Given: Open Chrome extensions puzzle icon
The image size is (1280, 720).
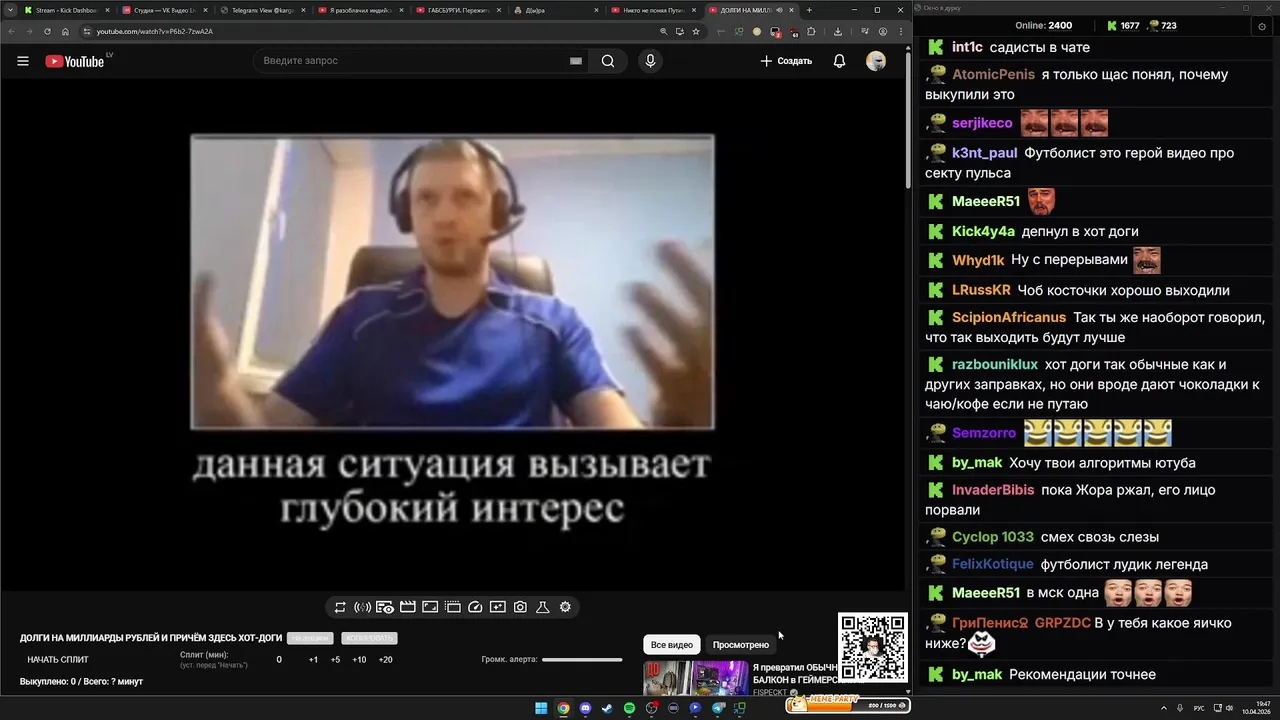Looking at the screenshot, I should pos(810,31).
